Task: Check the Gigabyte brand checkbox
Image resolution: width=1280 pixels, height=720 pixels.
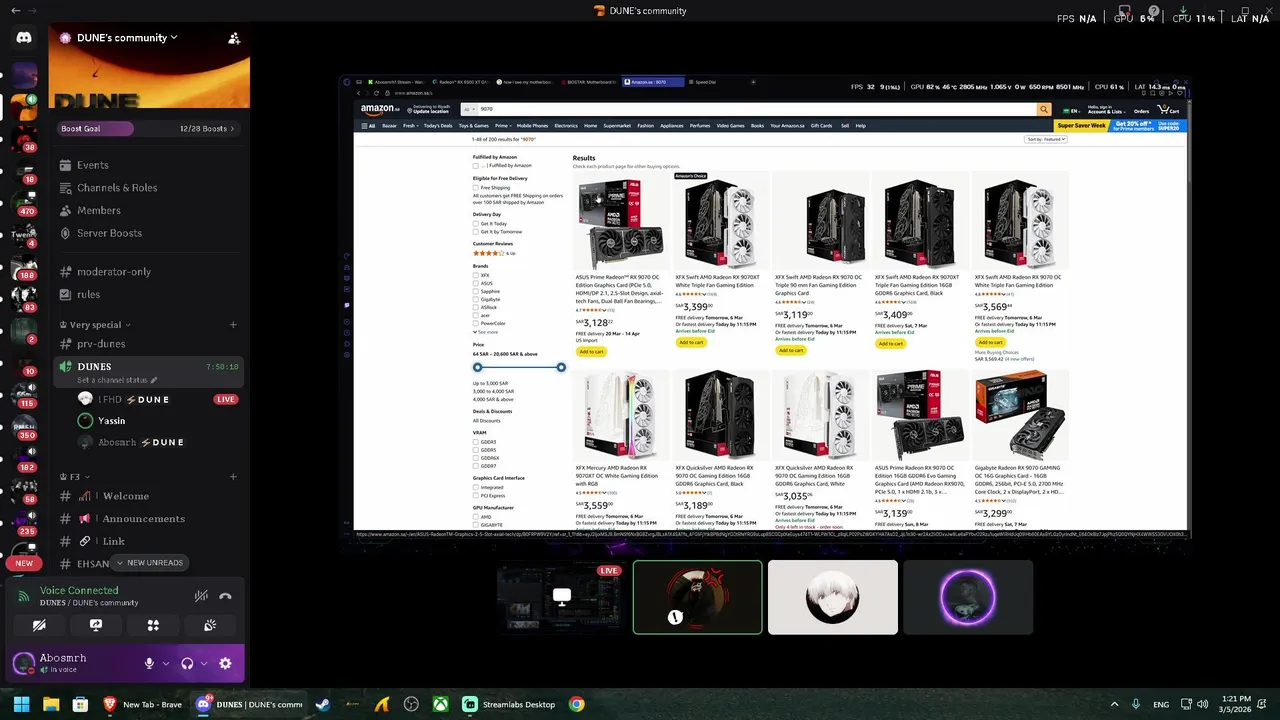Action: tap(476, 299)
